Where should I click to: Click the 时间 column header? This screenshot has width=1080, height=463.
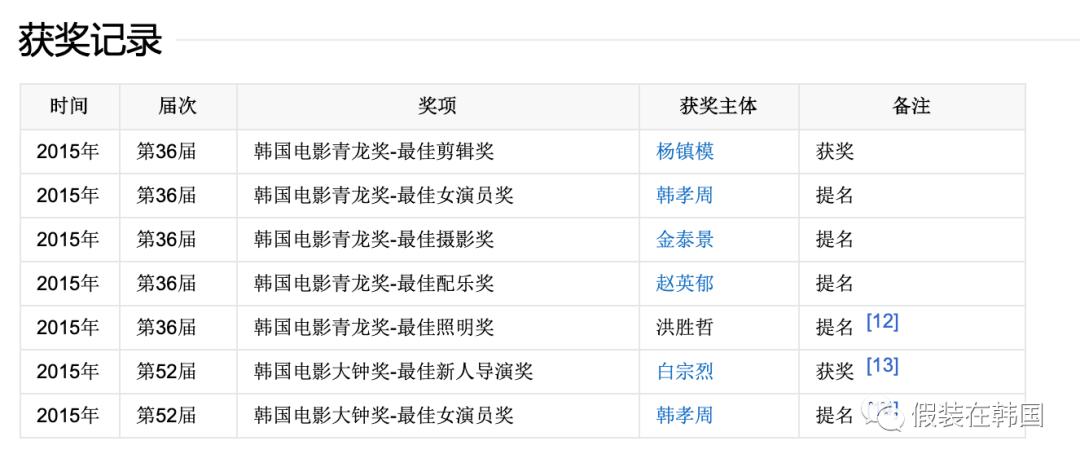(x=69, y=106)
